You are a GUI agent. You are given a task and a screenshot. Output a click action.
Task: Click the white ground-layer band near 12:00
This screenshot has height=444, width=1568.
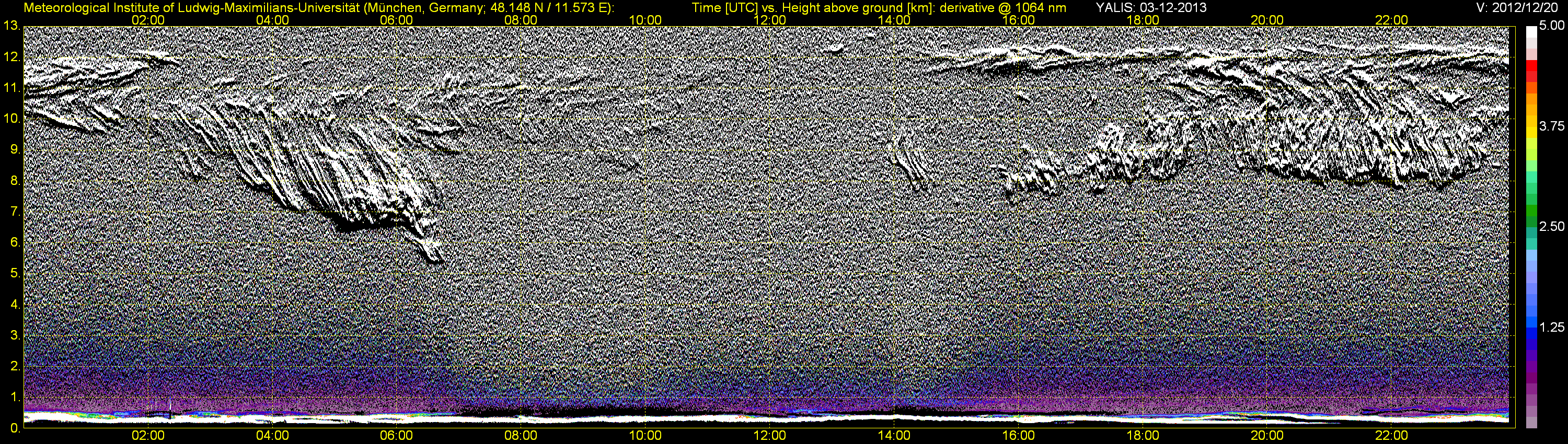(x=769, y=419)
